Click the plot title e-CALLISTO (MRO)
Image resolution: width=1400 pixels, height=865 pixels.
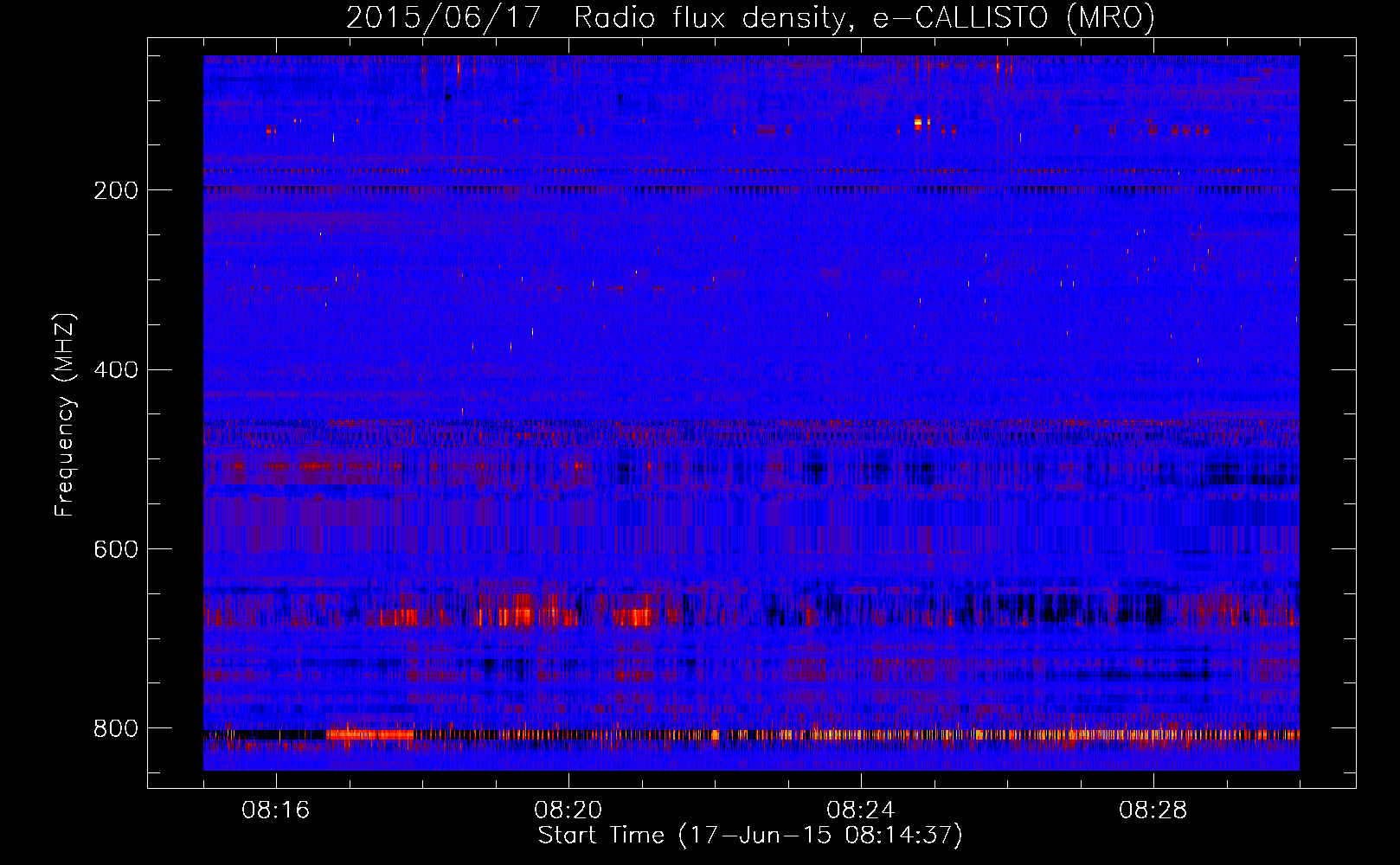(x=1013, y=18)
